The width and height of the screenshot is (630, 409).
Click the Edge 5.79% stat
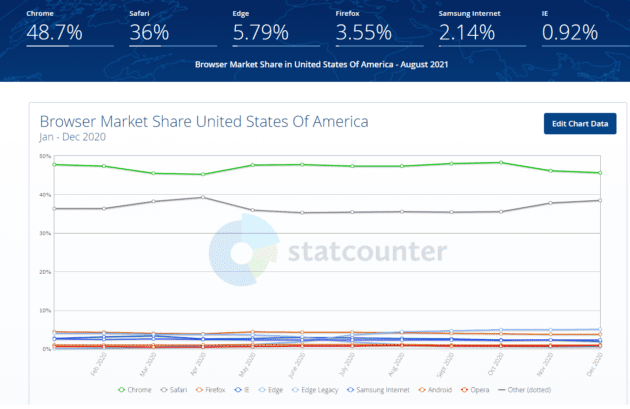pos(263,33)
